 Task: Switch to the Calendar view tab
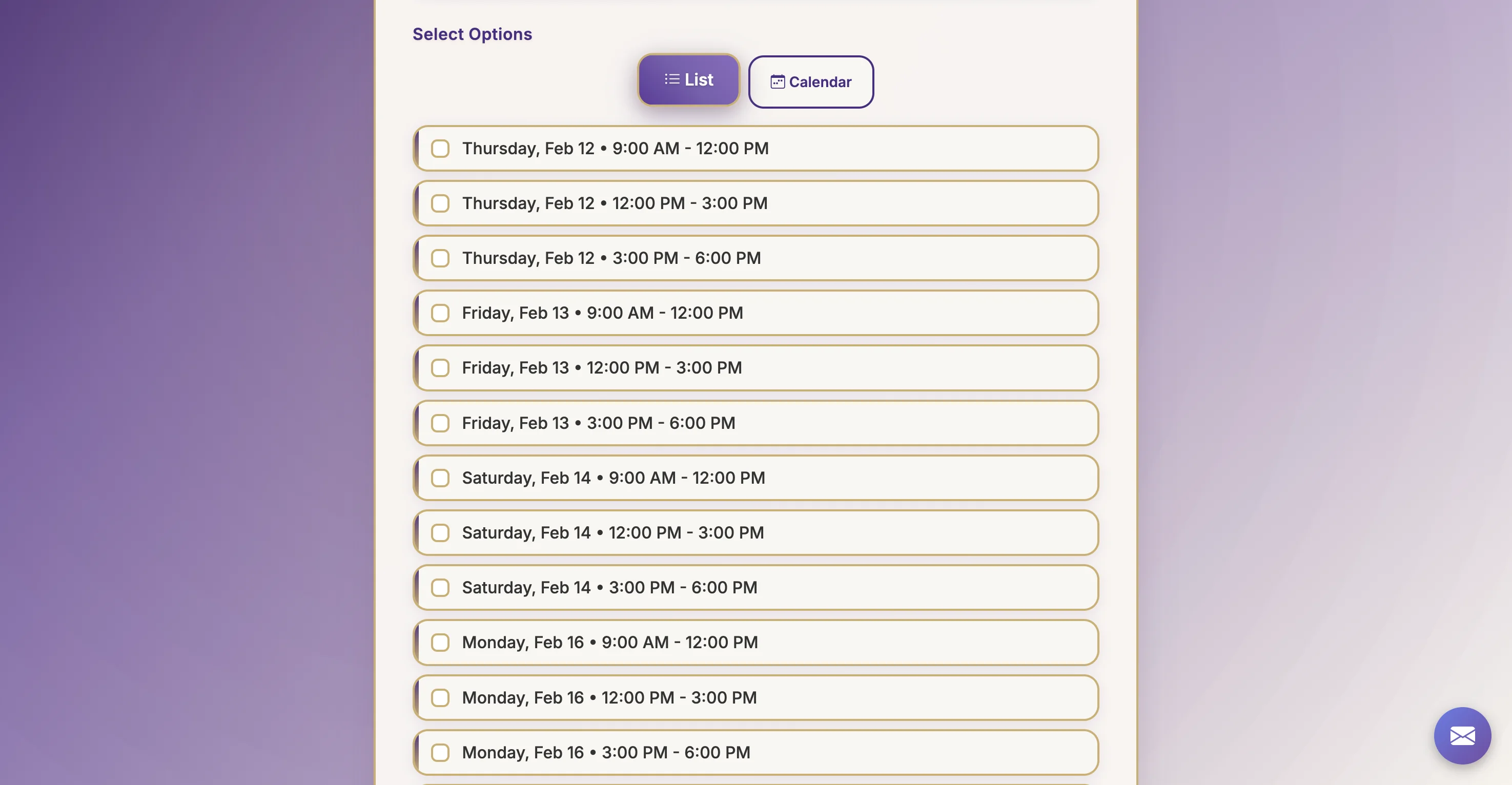pos(811,82)
